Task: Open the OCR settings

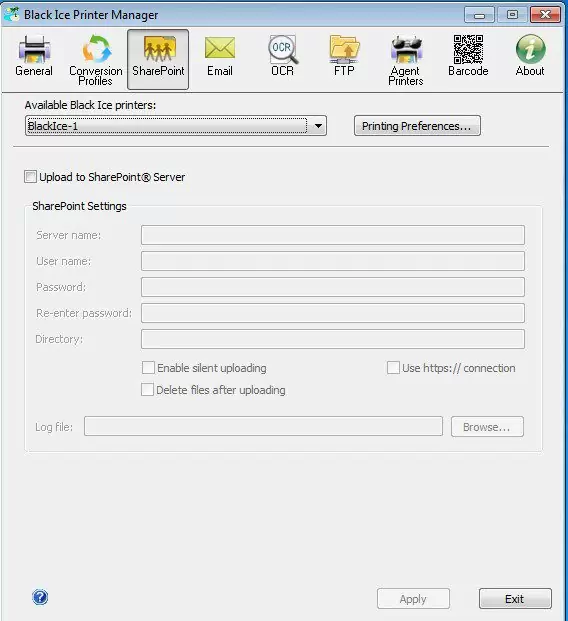Action: (x=282, y=56)
